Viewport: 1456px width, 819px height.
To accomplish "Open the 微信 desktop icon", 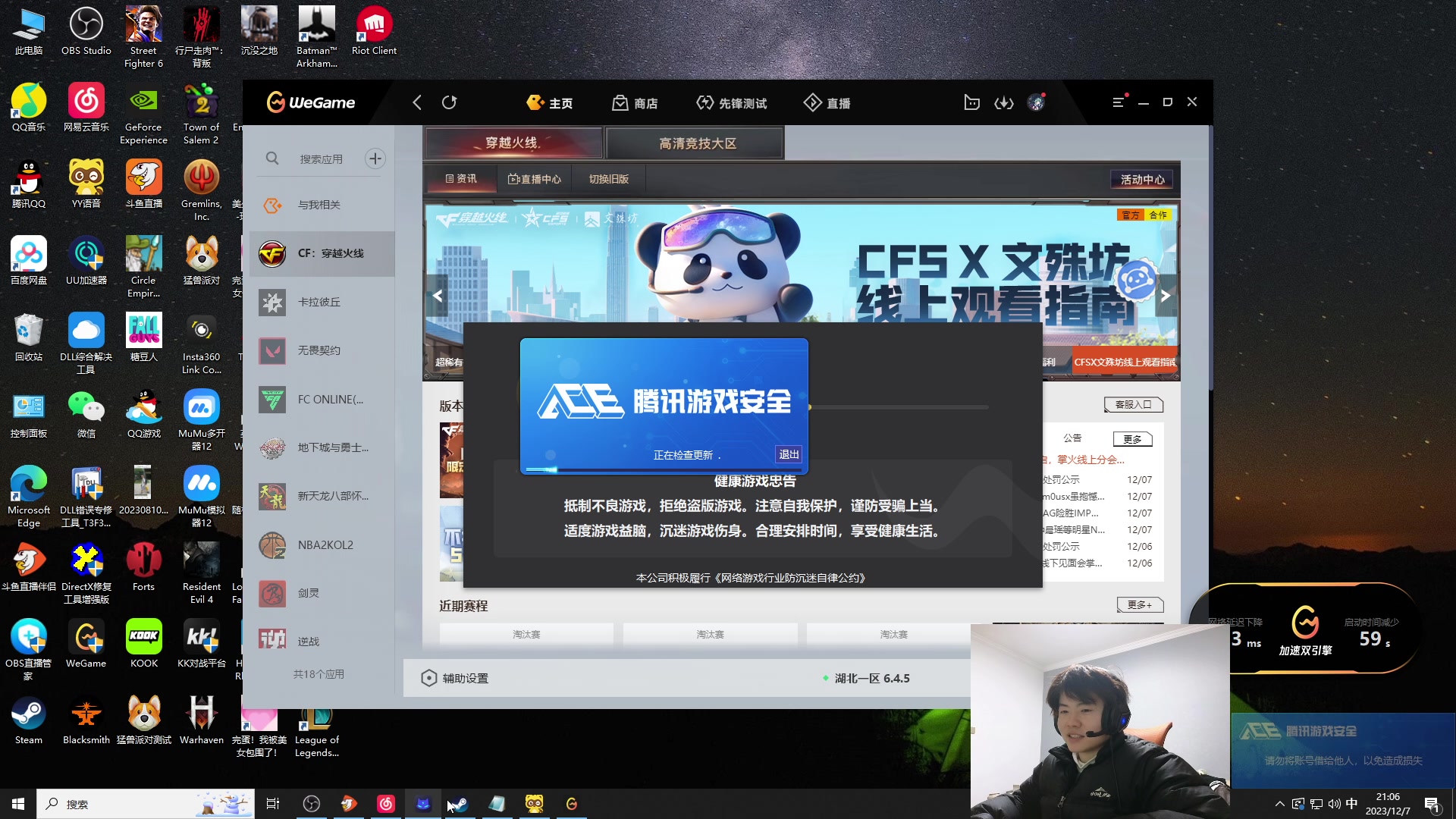I will pyautogui.click(x=86, y=415).
